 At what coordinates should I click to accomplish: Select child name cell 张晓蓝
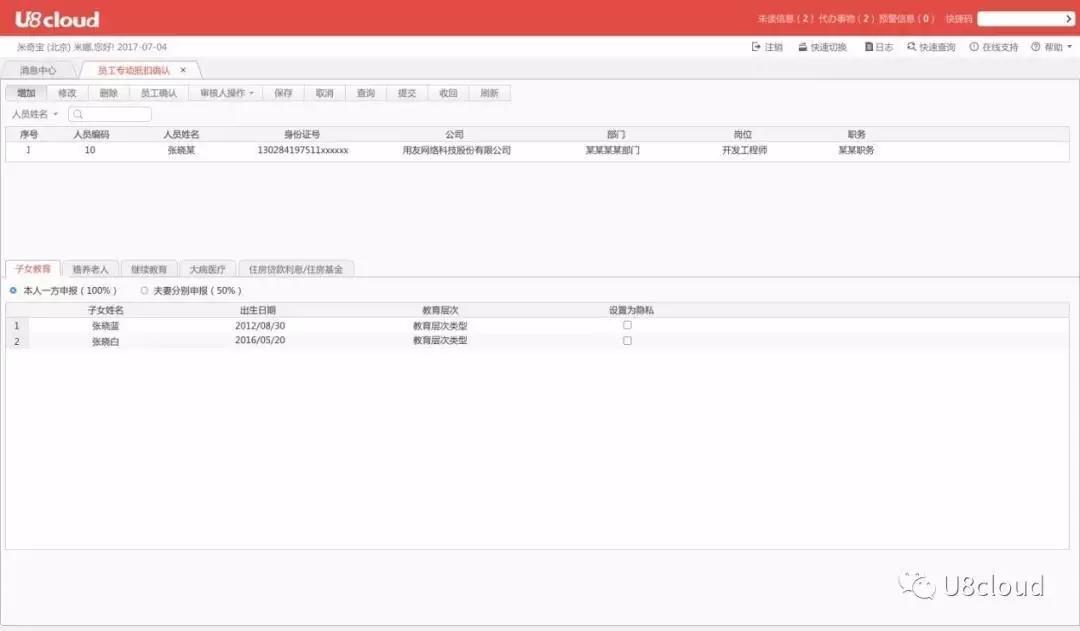click(105, 326)
